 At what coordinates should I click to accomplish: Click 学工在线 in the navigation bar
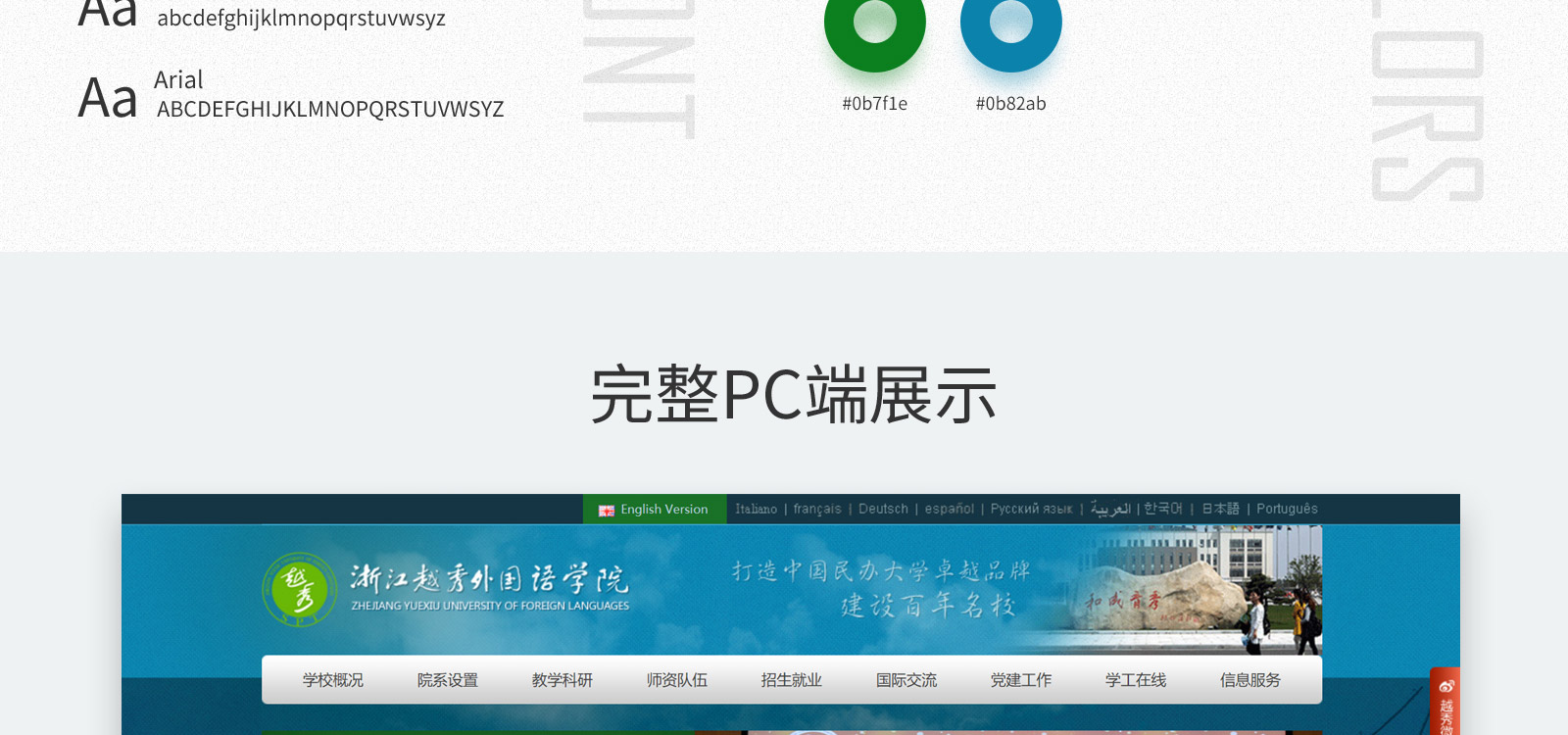click(1136, 680)
